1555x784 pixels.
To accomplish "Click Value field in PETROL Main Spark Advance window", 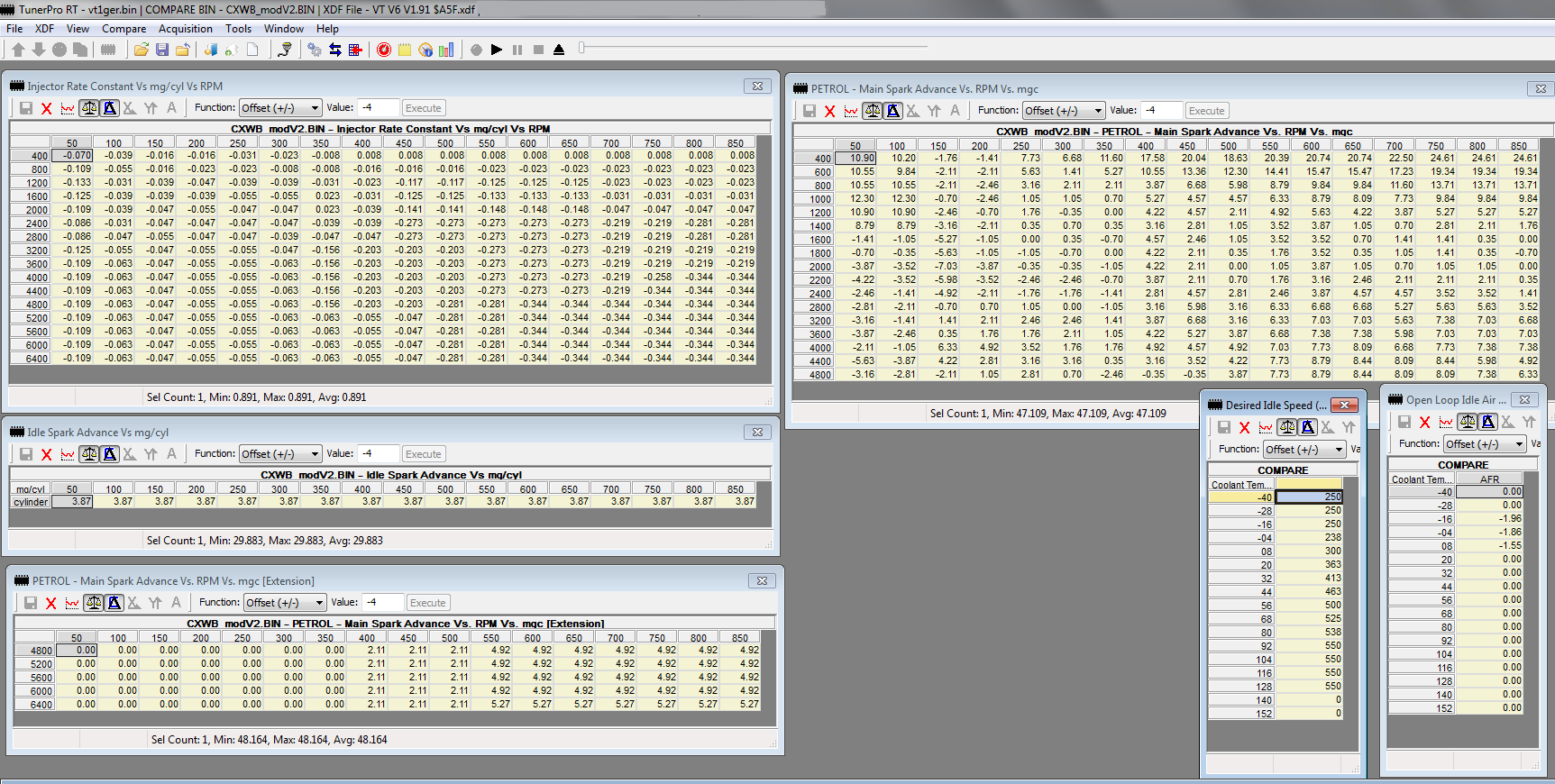I will coord(1162,111).
